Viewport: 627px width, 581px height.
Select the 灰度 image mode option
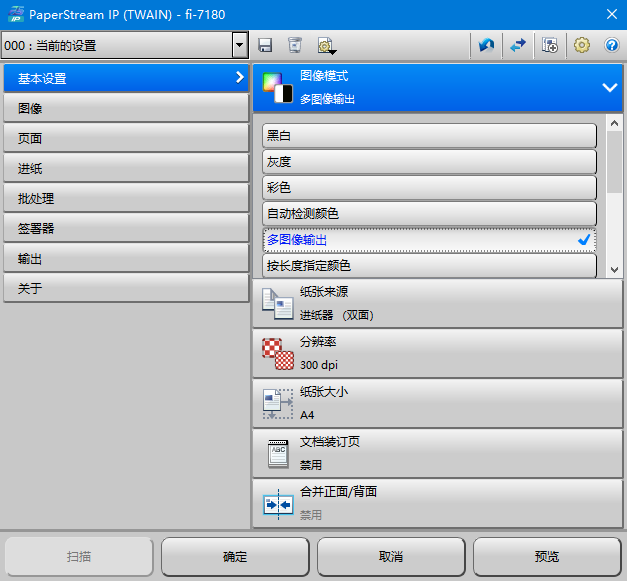click(429, 162)
